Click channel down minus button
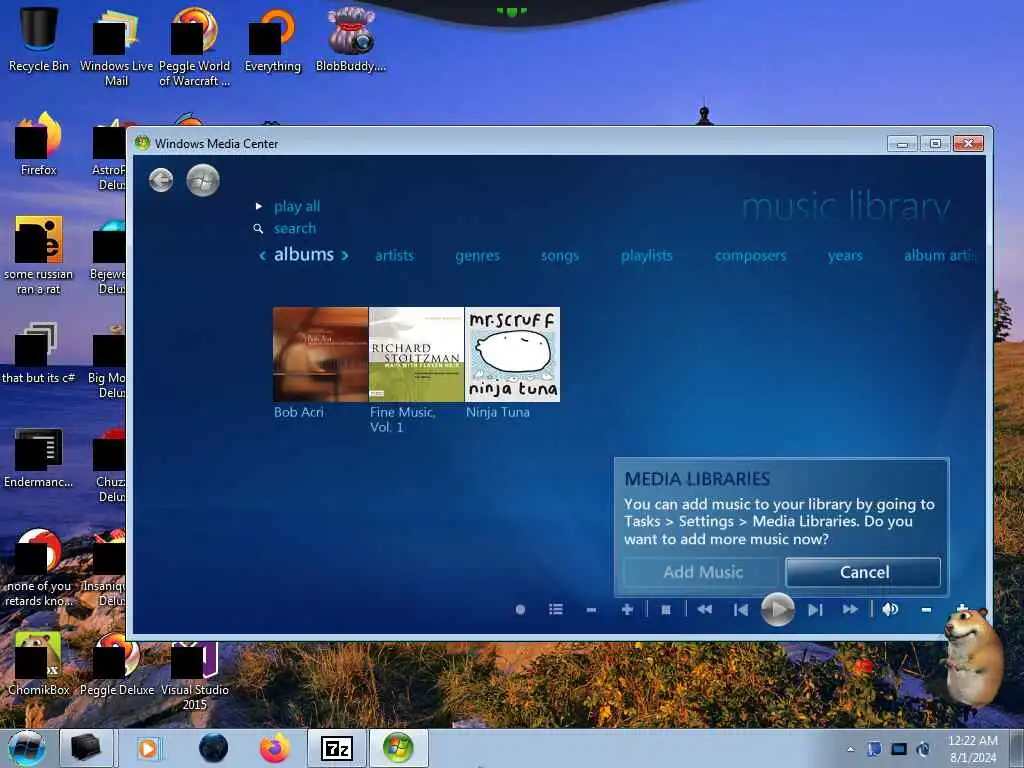The height and width of the screenshot is (768, 1024). 591,610
